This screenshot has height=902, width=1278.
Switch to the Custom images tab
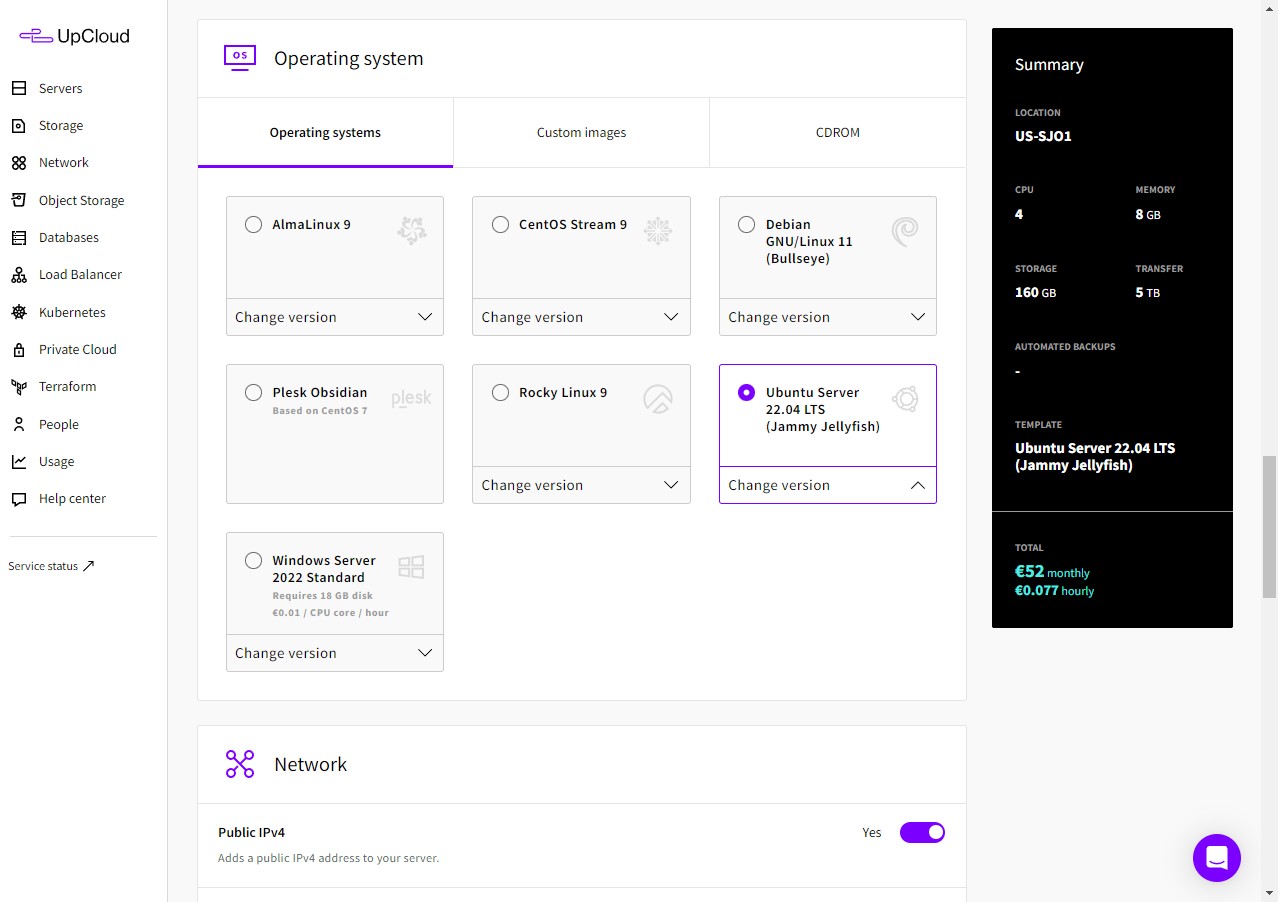581,132
